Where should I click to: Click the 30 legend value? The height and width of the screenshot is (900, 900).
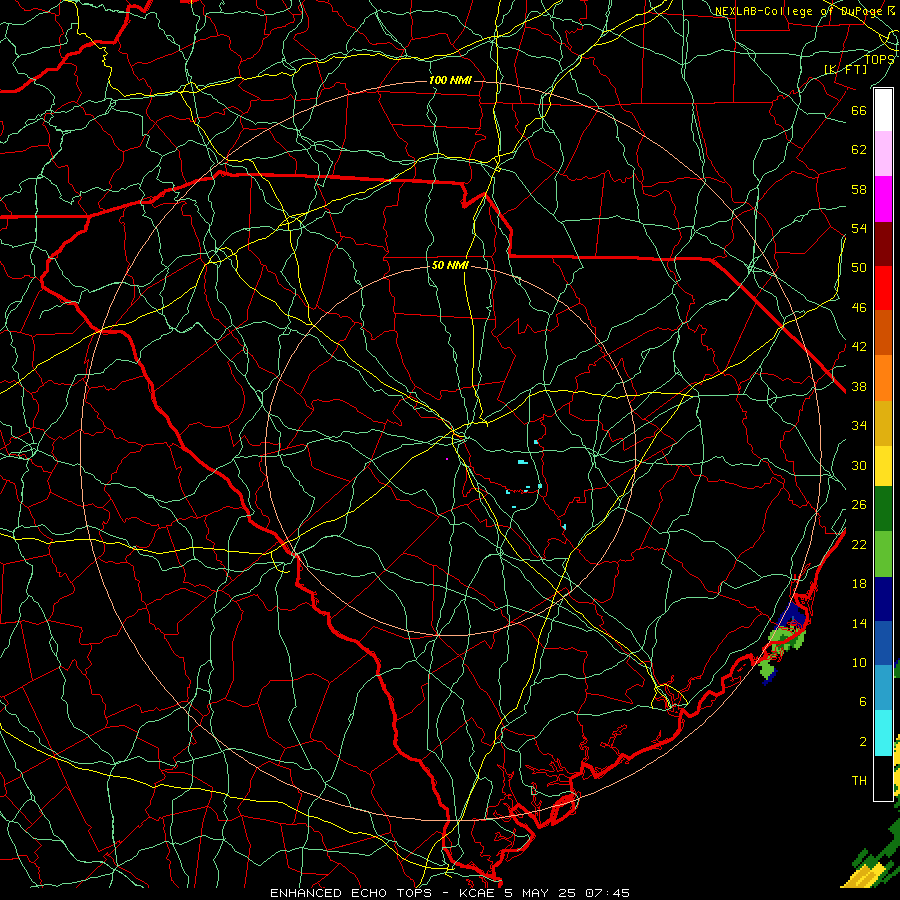click(859, 465)
